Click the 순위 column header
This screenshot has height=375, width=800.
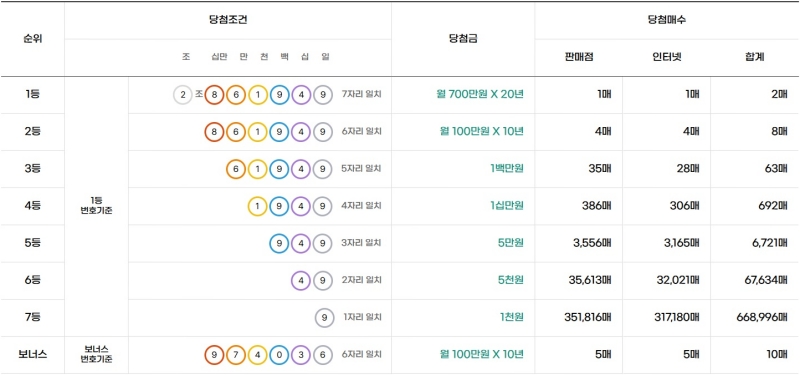pos(32,39)
